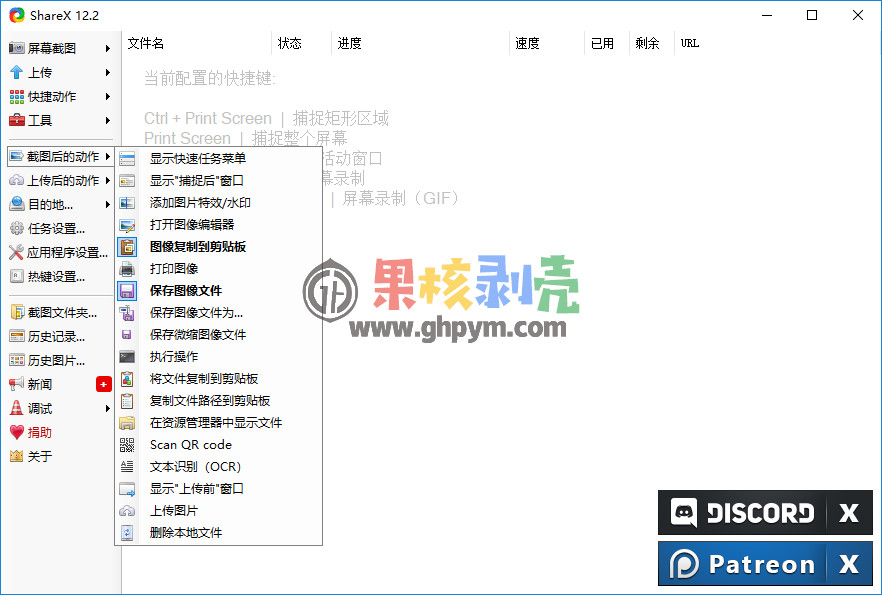Screen dimensions: 882x595
Task: Expand the 快捷动作 submenu arrow
Action: tap(107, 96)
